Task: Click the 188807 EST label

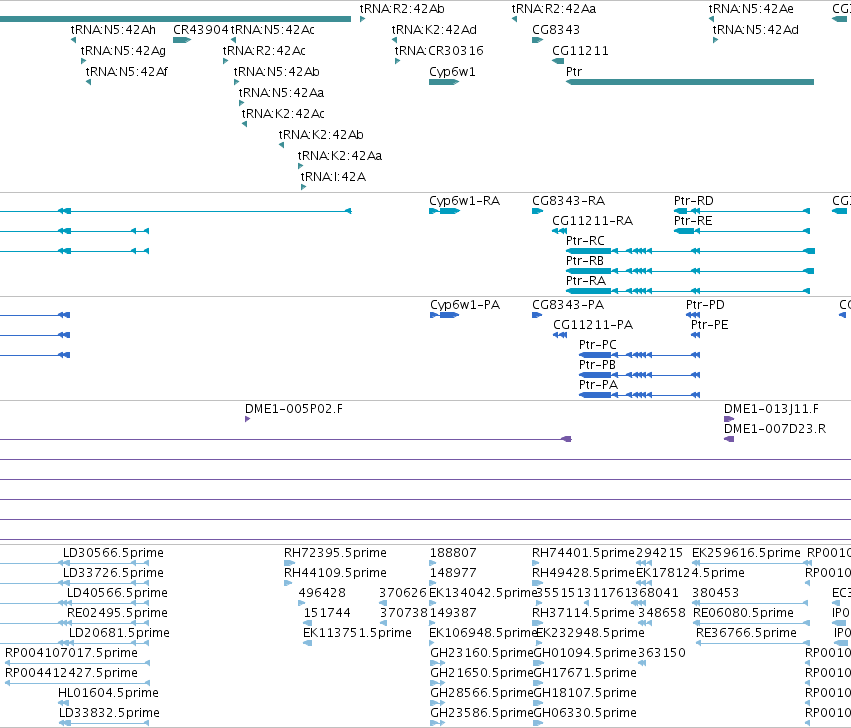Action: [x=453, y=553]
